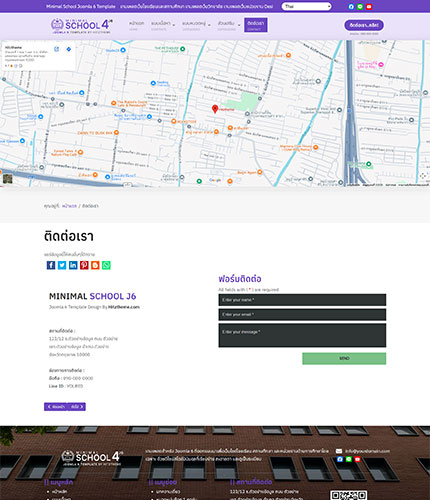
Task: Share page via Pinterest icon
Action: click(x=84, y=265)
